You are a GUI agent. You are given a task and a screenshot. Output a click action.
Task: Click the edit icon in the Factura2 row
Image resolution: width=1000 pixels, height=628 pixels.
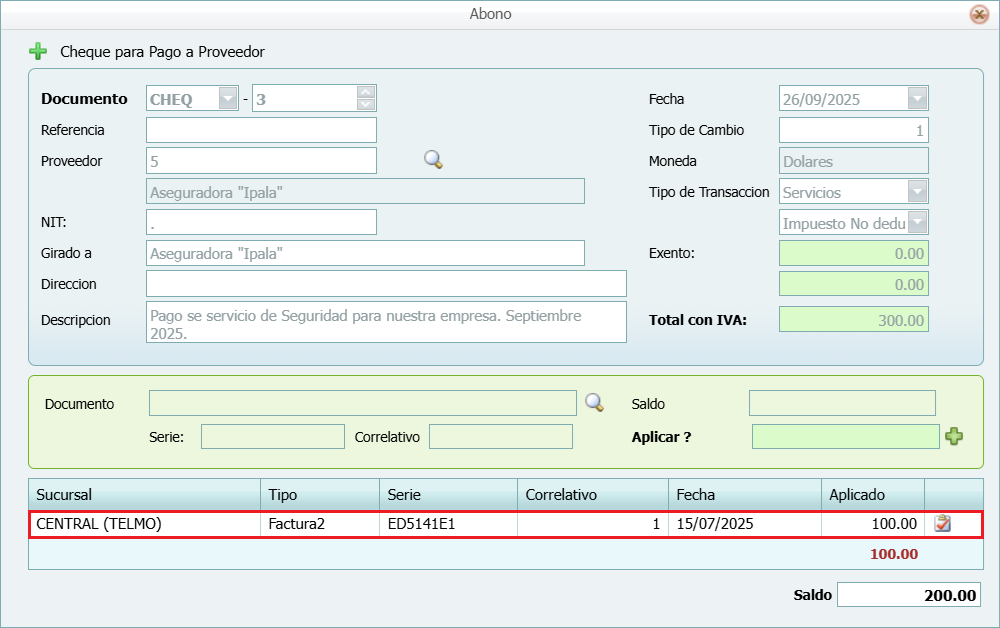pyautogui.click(x=942, y=523)
